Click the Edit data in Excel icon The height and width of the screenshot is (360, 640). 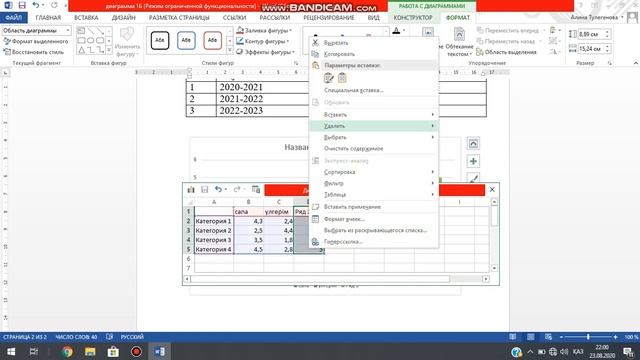pos(256,189)
